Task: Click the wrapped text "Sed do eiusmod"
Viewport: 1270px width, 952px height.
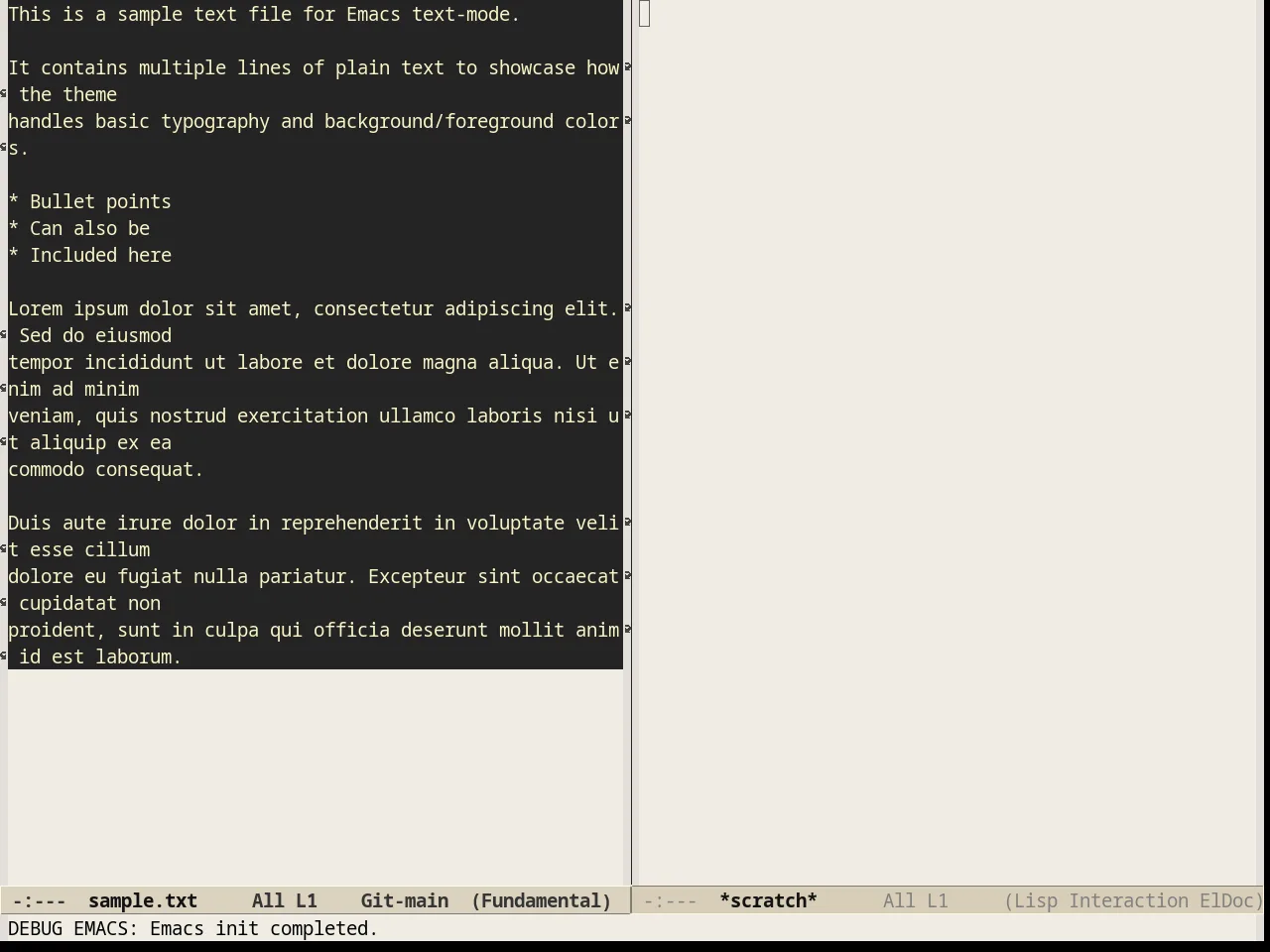Action: [x=95, y=335]
